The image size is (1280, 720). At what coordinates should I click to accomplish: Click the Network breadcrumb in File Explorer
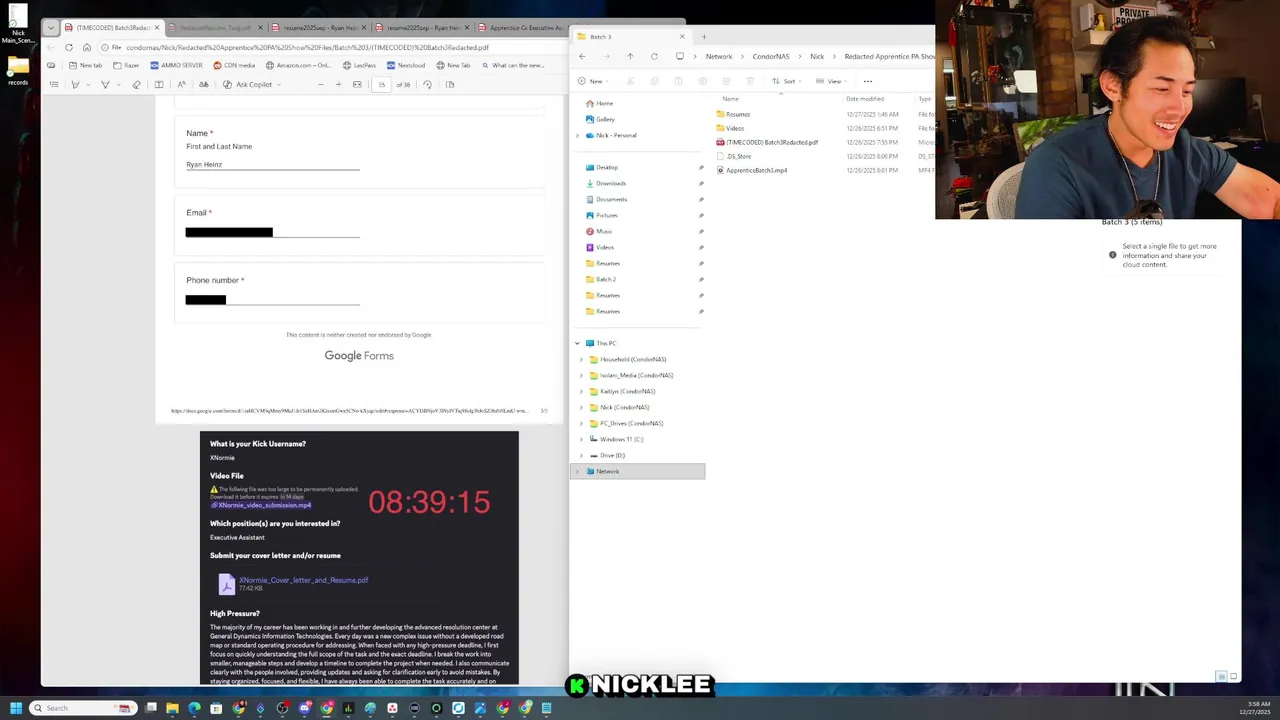pos(719,56)
